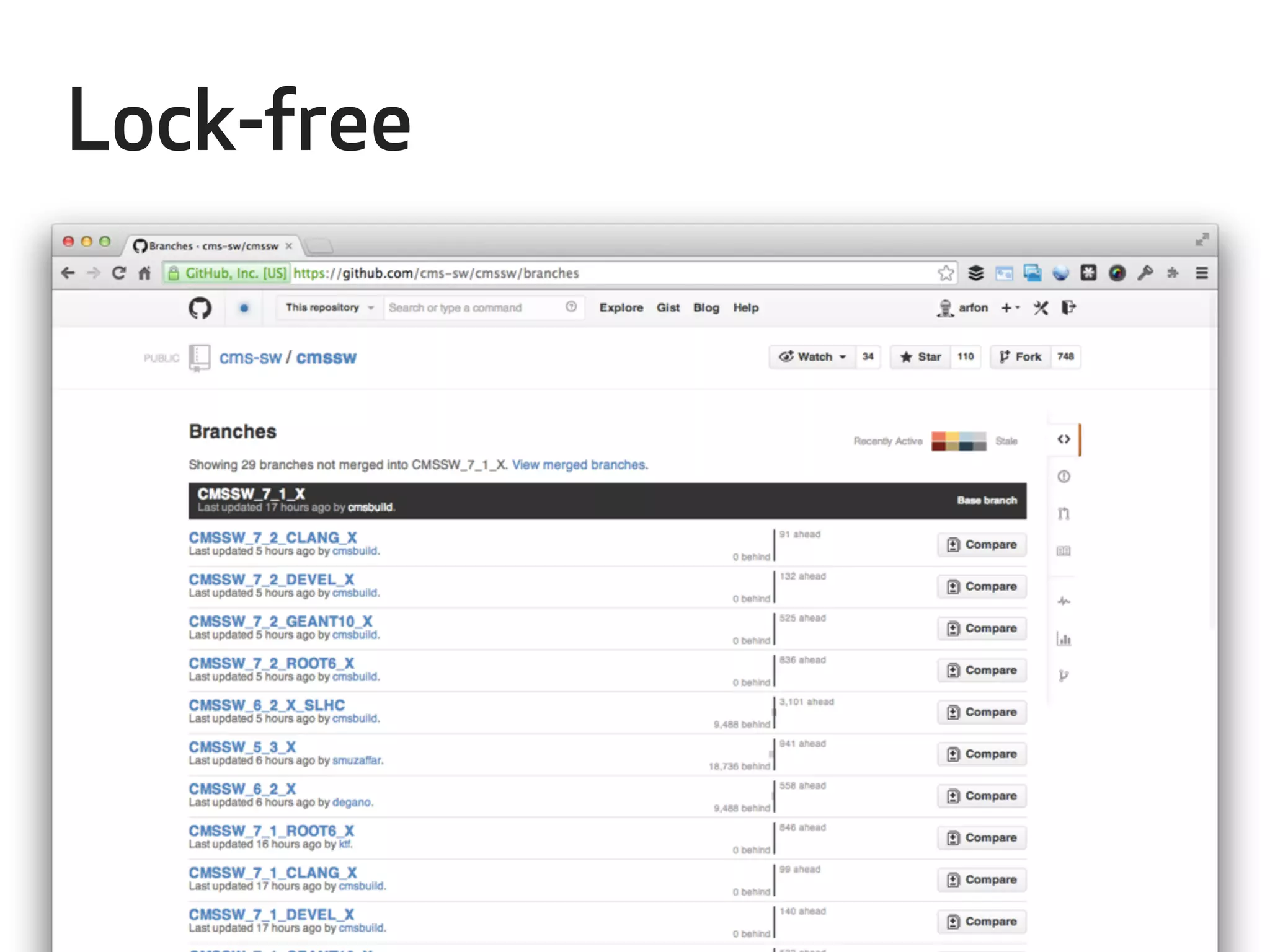Screen dimensions: 1270x952
Task: Open the Network sidebar icon
Action: click(1064, 676)
